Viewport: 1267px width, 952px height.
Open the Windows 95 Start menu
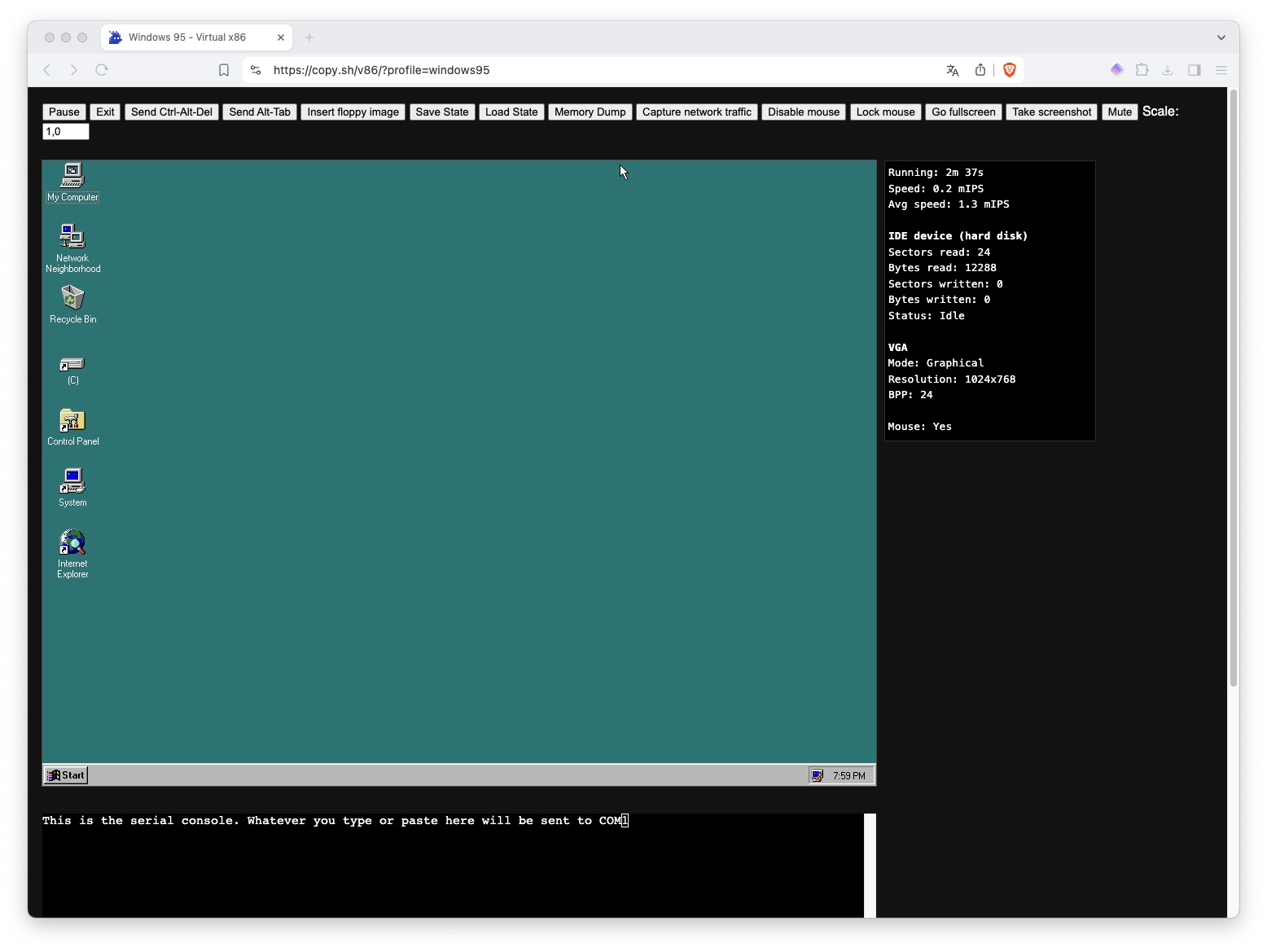[66, 775]
